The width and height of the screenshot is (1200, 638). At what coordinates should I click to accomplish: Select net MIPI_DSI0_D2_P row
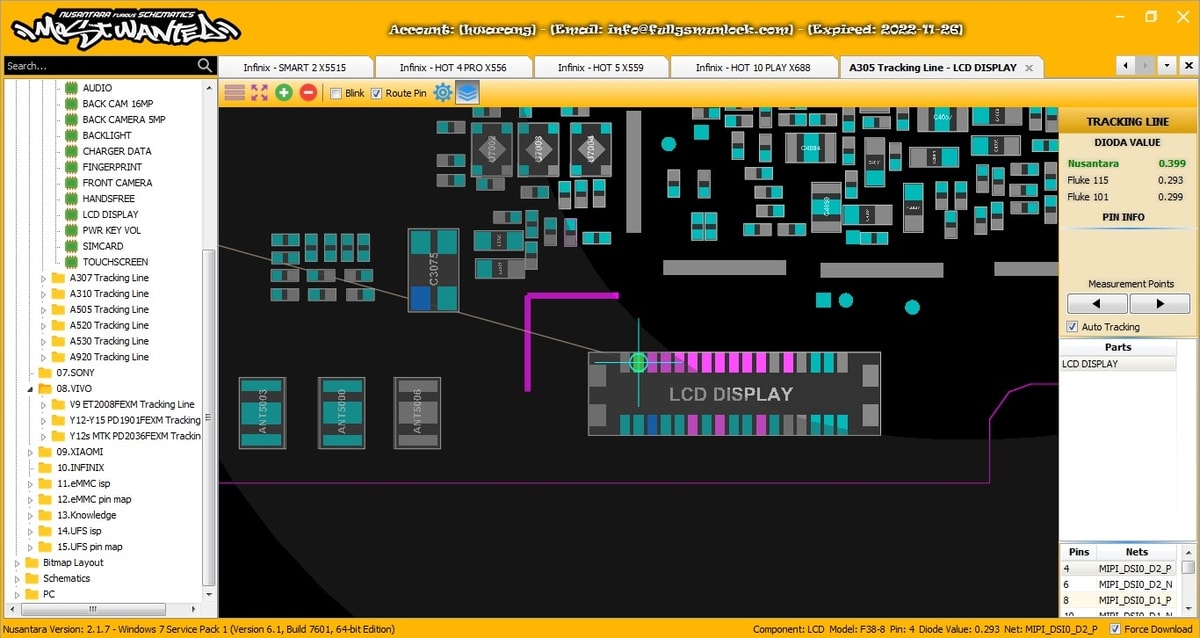tap(1120, 568)
